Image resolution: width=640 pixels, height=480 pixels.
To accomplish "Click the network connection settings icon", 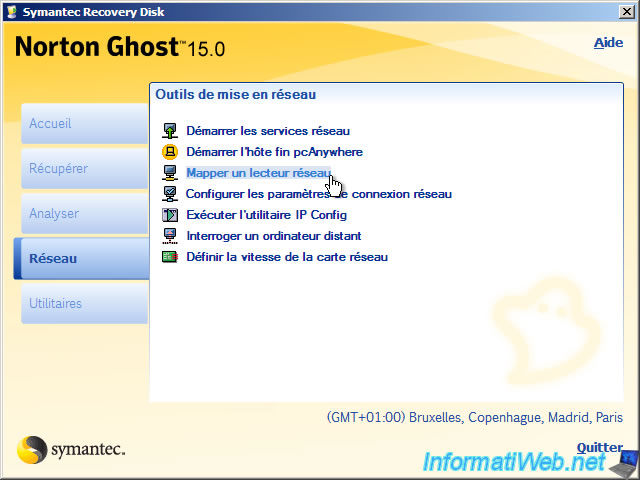I will (x=170, y=194).
